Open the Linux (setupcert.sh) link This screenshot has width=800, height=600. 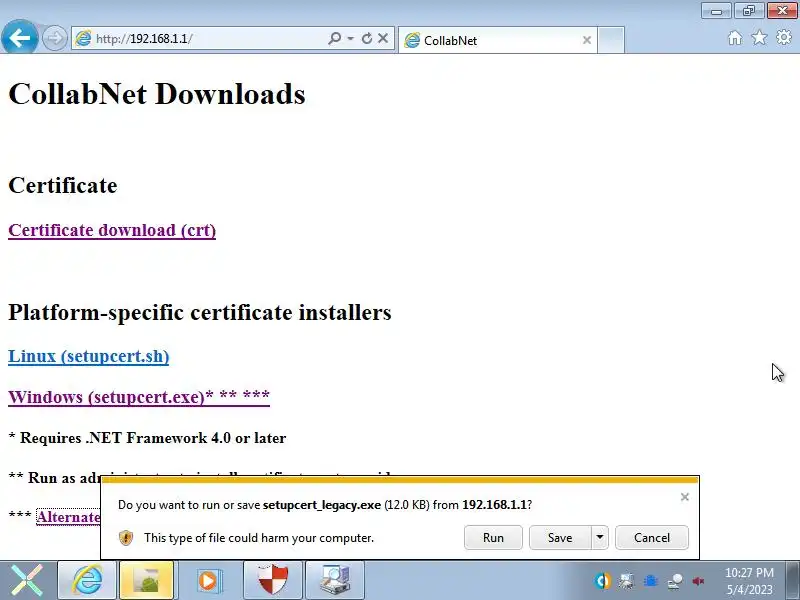click(89, 356)
